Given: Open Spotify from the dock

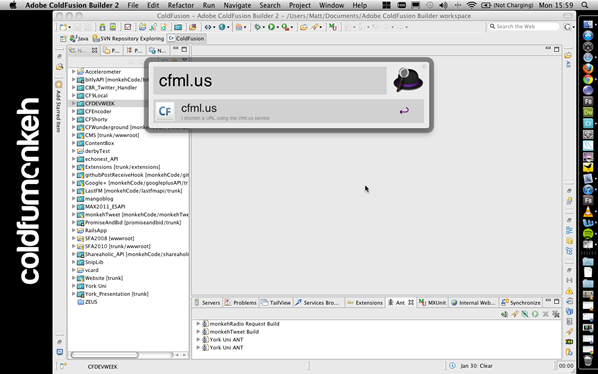Looking at the screenshot, I should (x=588, y=233).
